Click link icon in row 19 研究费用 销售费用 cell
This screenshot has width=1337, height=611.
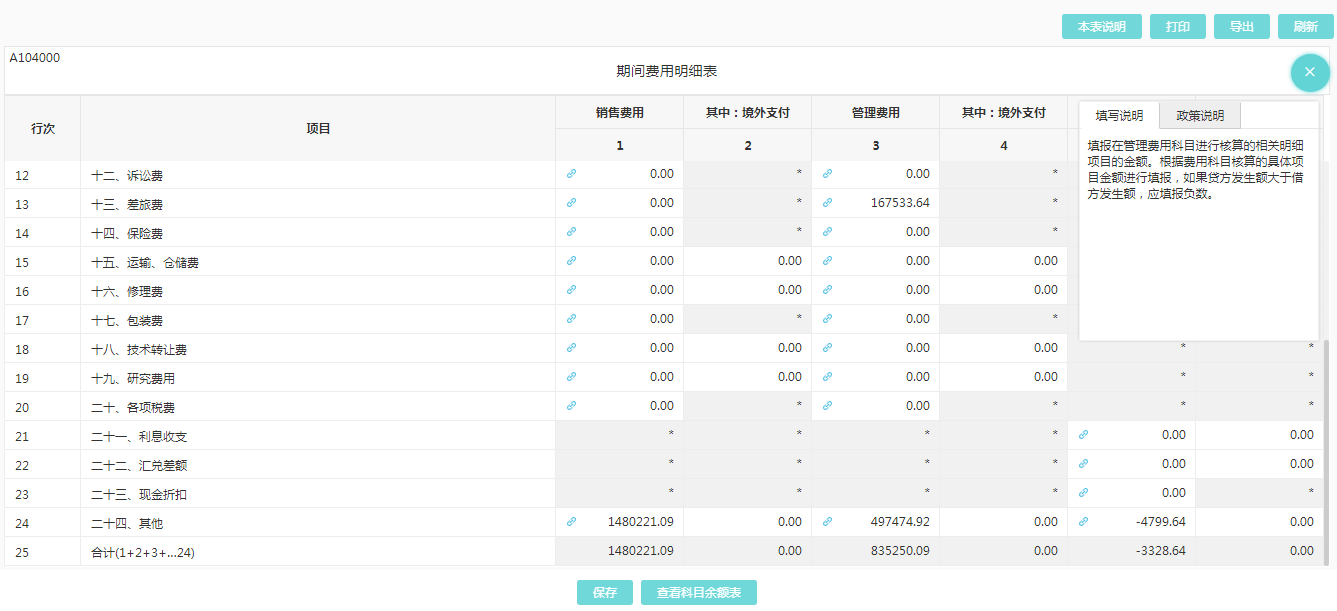point(571,377)
